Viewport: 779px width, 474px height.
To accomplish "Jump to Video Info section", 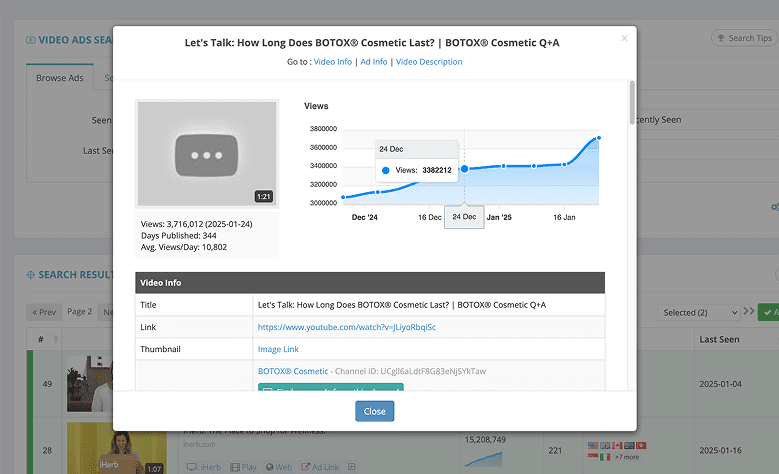I will 333,62.
